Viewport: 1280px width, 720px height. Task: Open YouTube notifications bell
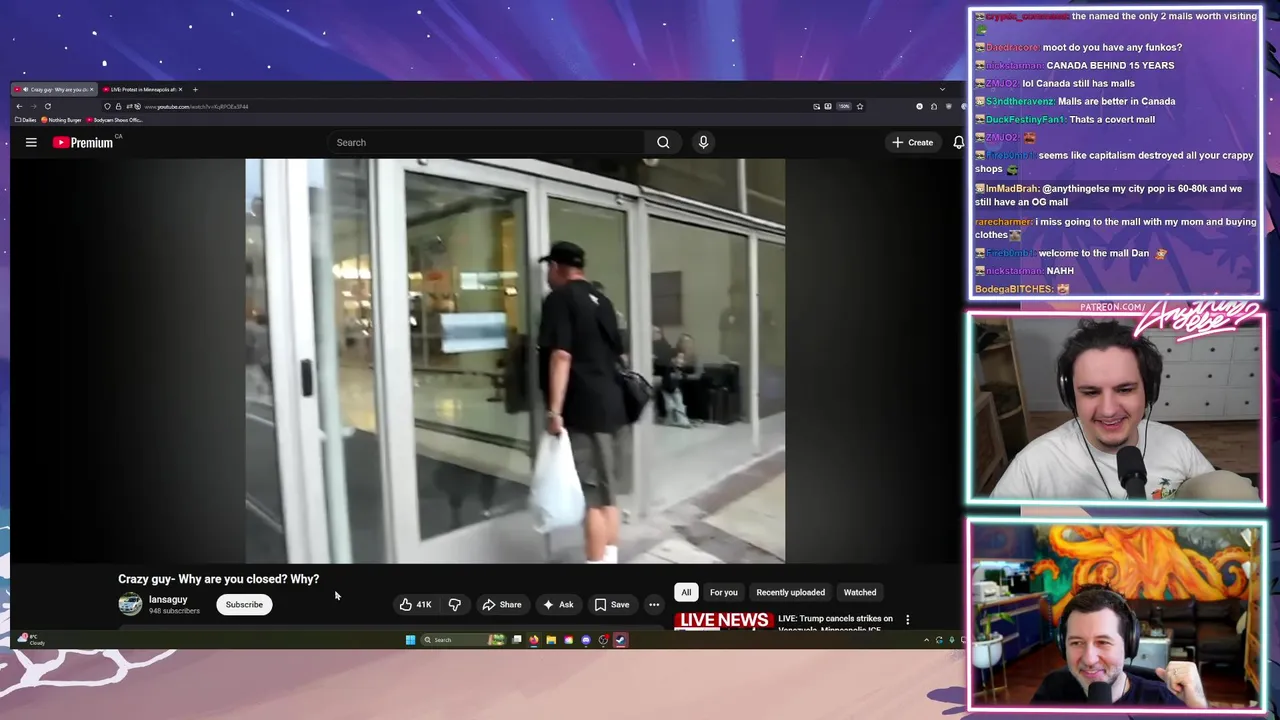tap(958, 143)
